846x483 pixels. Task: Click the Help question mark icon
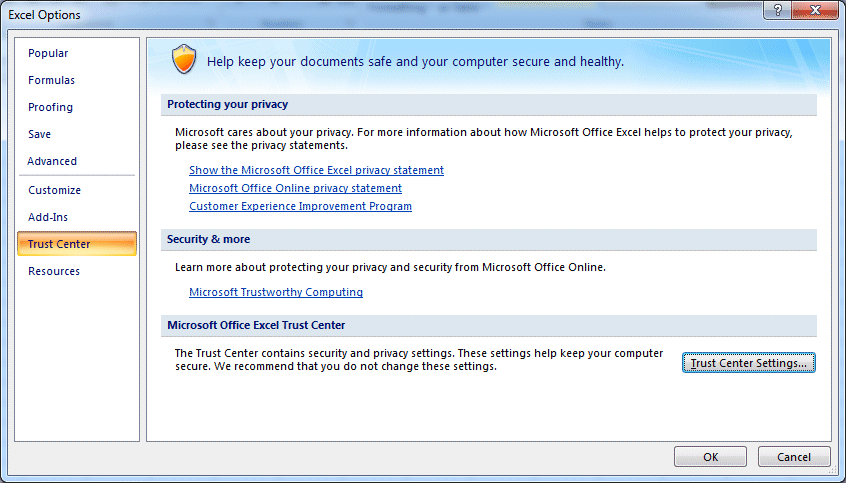(777, 10)
